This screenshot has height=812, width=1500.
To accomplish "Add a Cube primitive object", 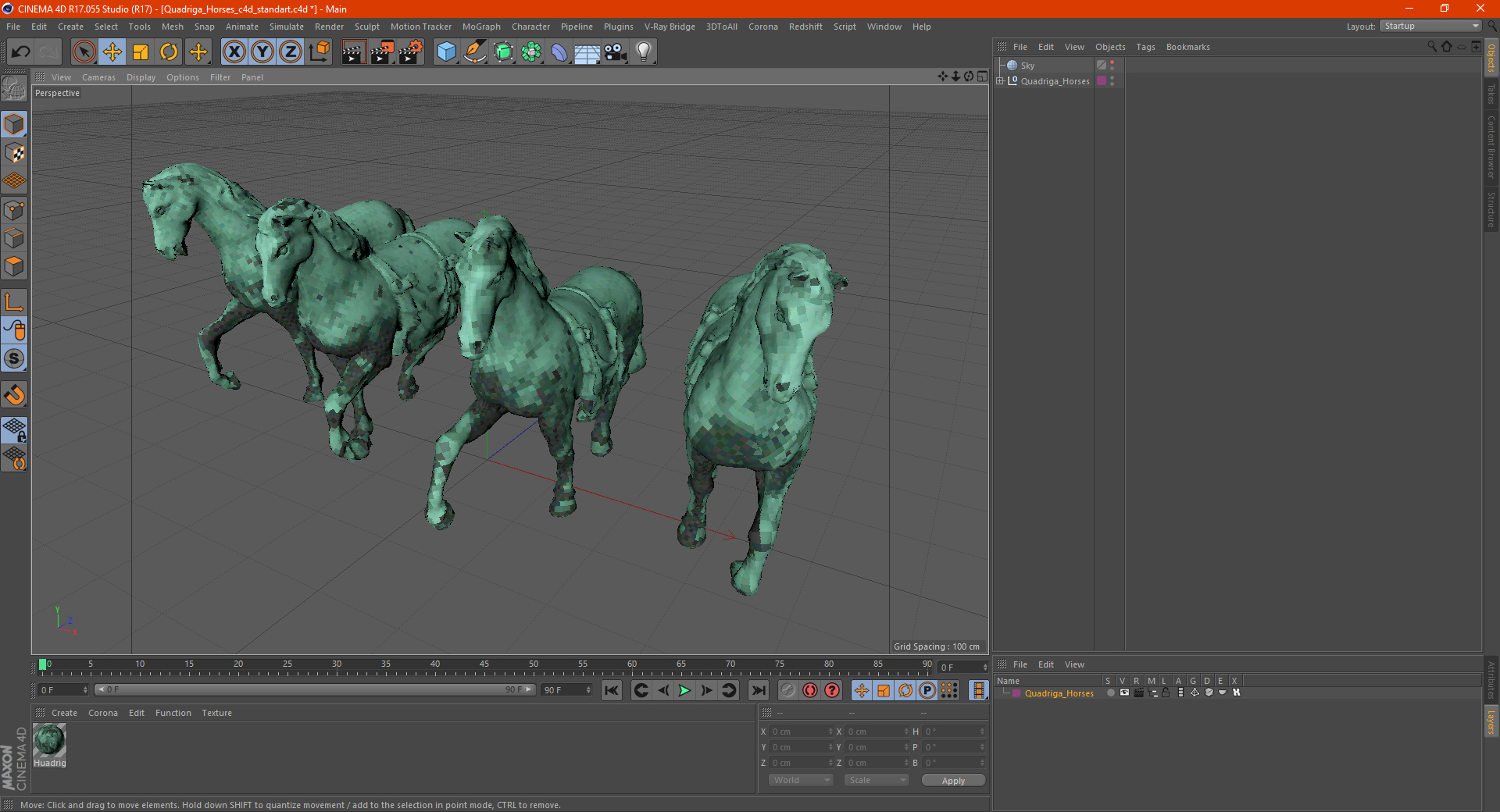I will (x=446, y=52).
